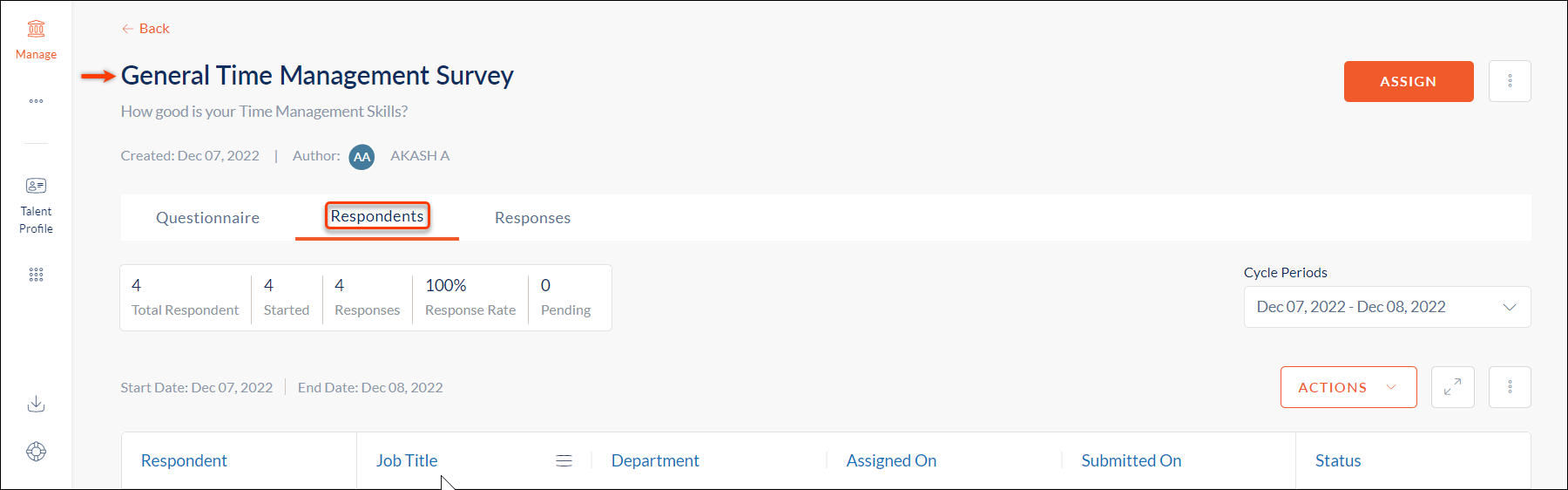Image resolution: width=1568 pixels, height=490 pixels.
Task: Open the Actions dropdown button
Action: tap(1348, 387)
